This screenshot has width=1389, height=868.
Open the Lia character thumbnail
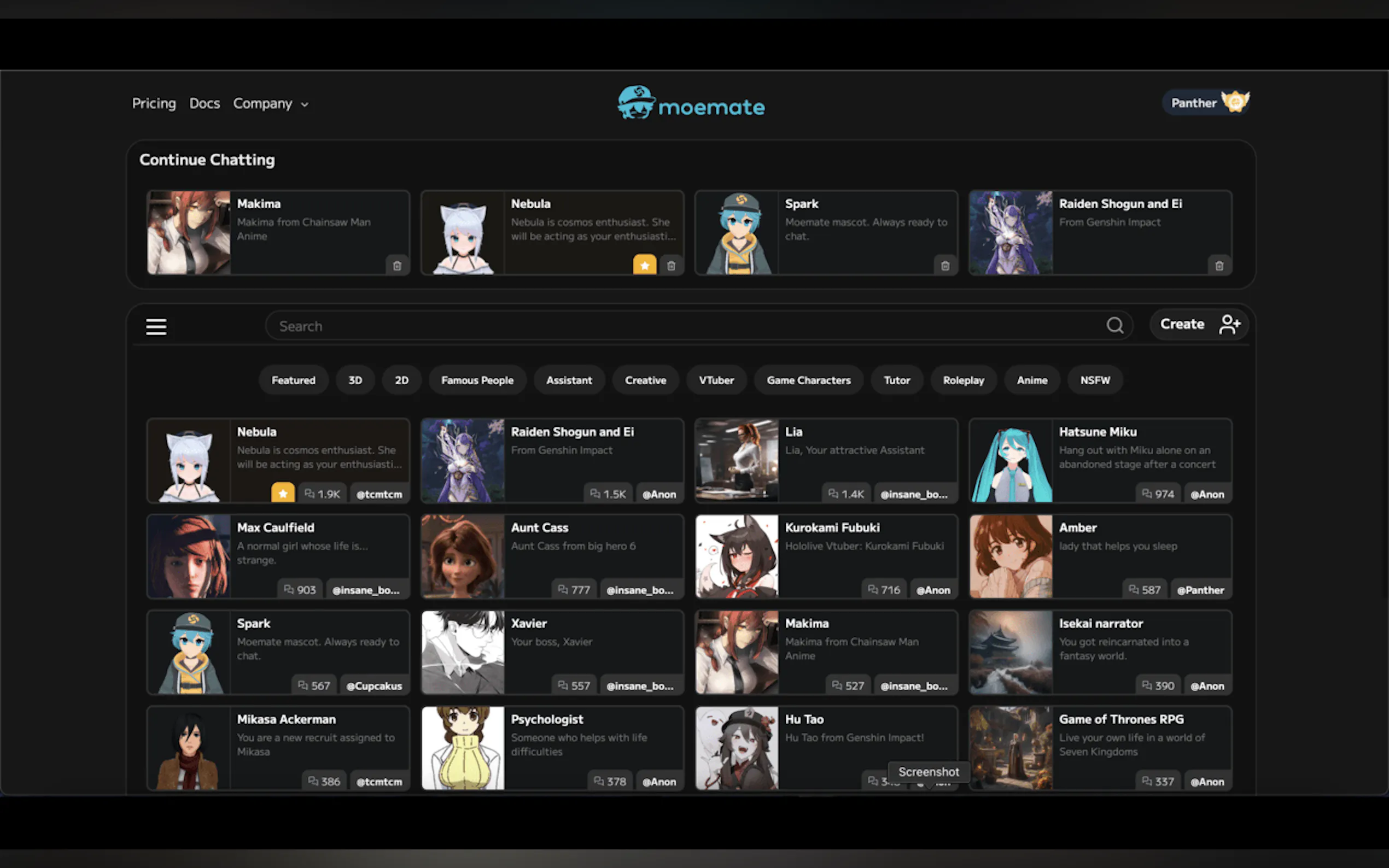click(737, 460)
